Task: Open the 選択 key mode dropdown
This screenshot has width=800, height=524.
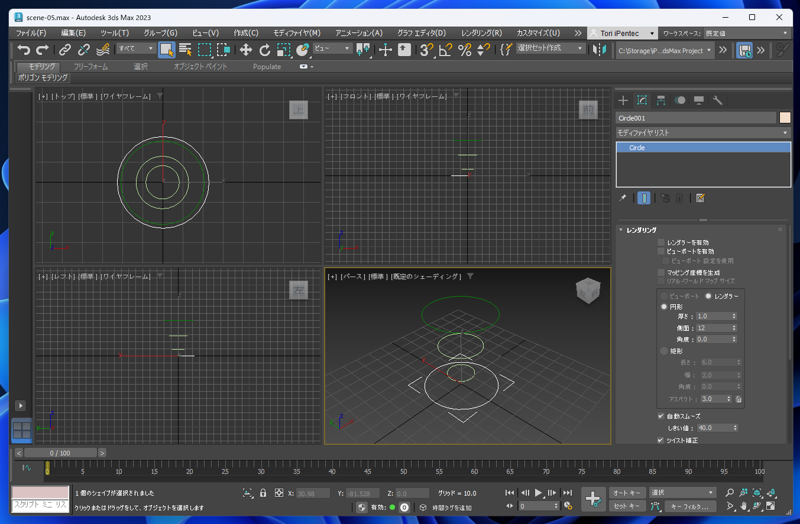Action: pos(682,492)
